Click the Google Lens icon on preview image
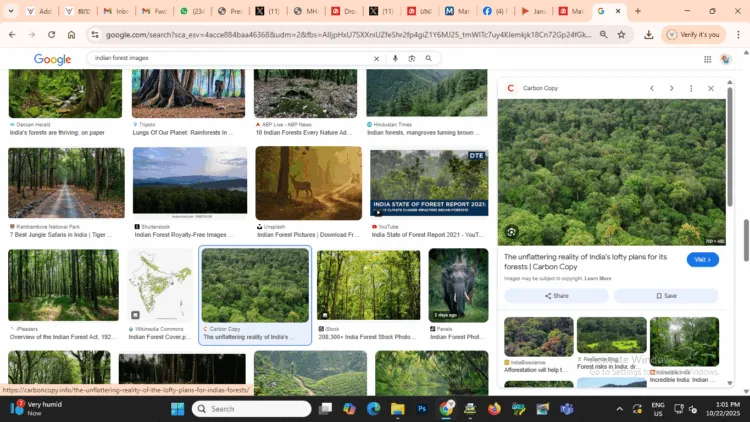 pyautogui.click(x=511, y=232)
